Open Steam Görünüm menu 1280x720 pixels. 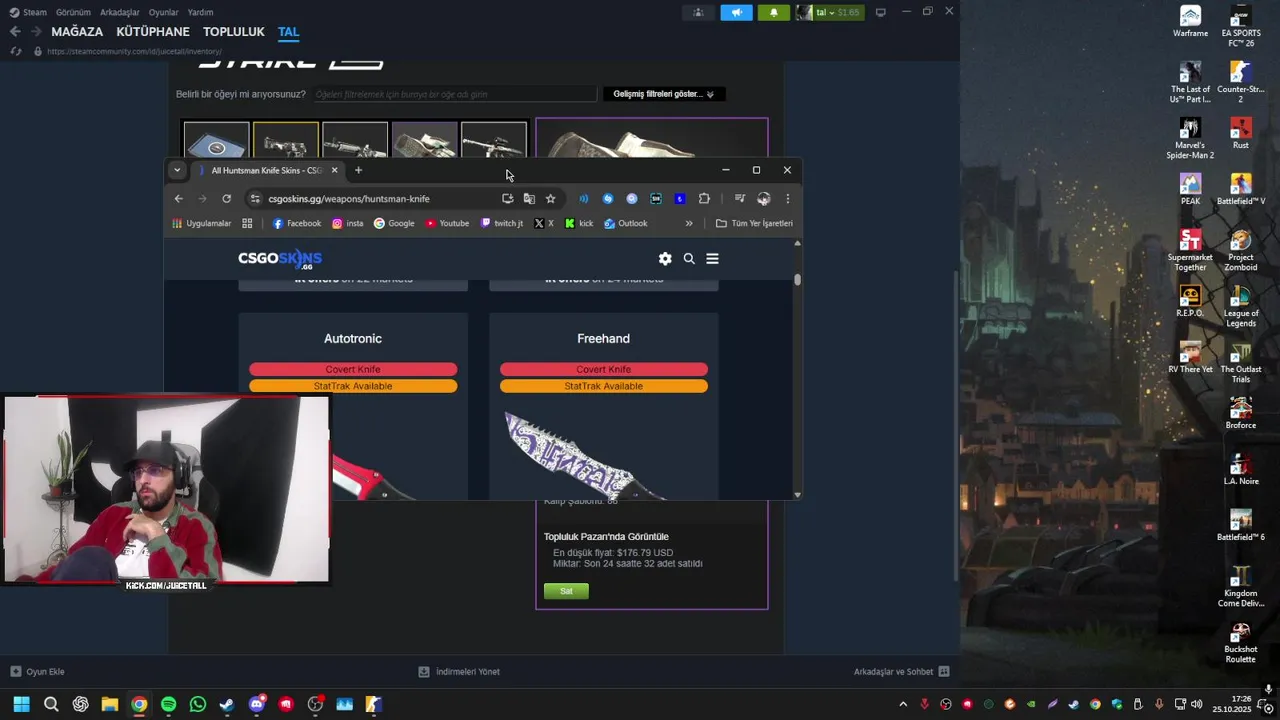[73, 12]
